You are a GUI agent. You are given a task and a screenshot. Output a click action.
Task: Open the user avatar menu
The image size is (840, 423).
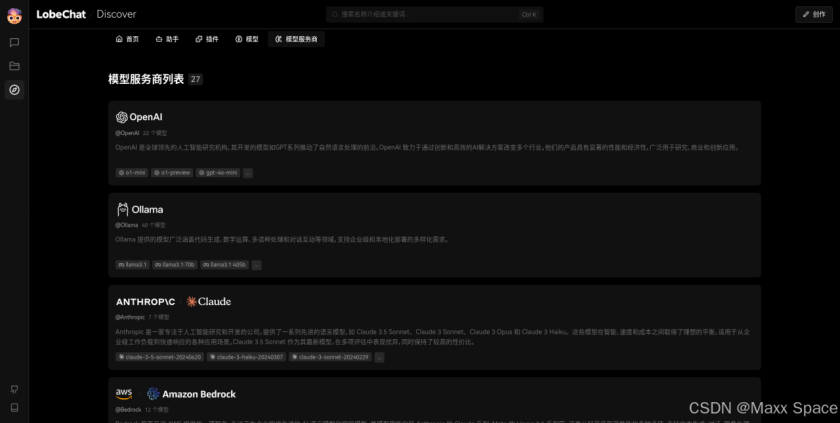coord(14,16)
